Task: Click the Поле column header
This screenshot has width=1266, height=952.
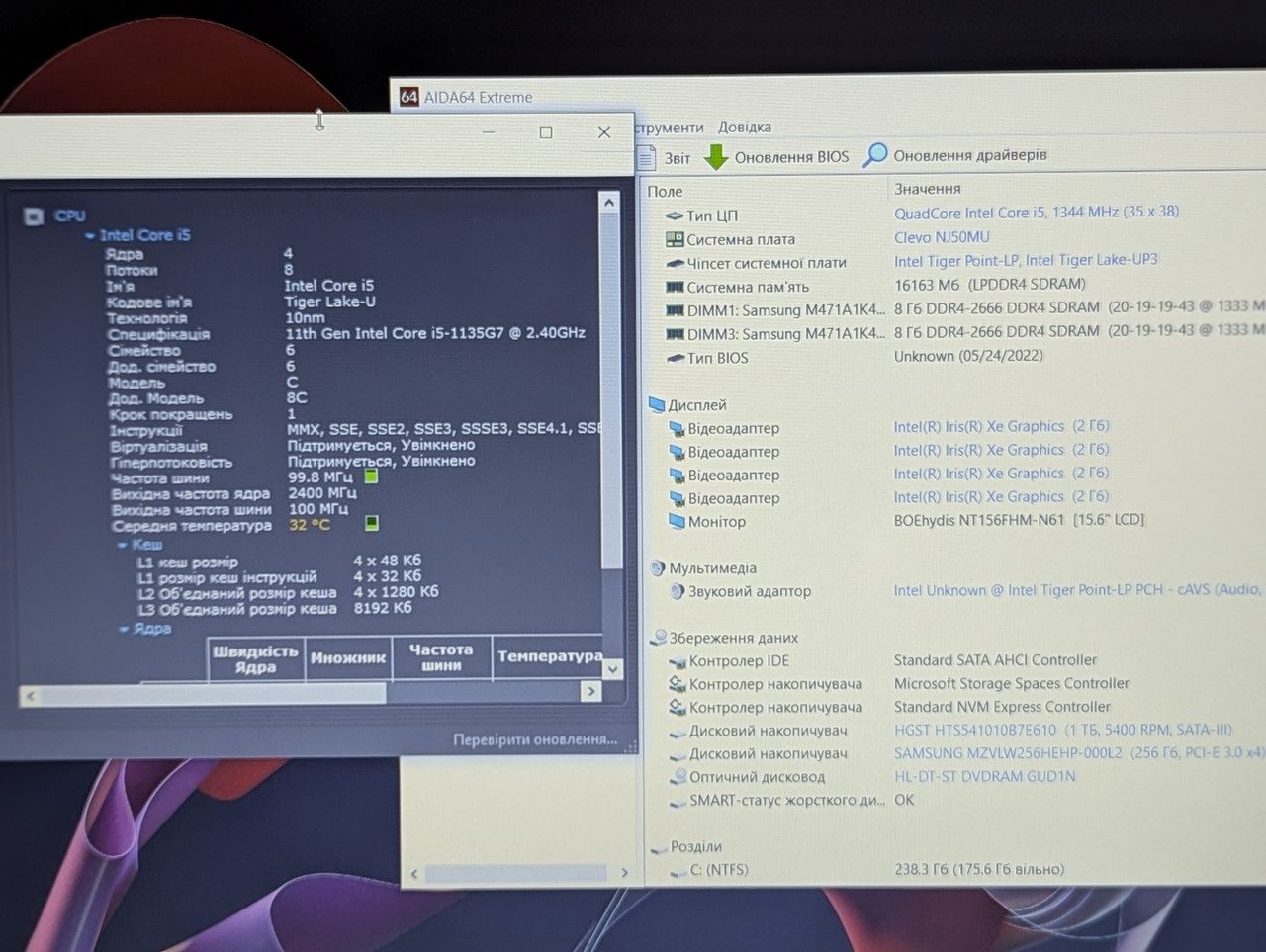Action: tap(665, 191)
